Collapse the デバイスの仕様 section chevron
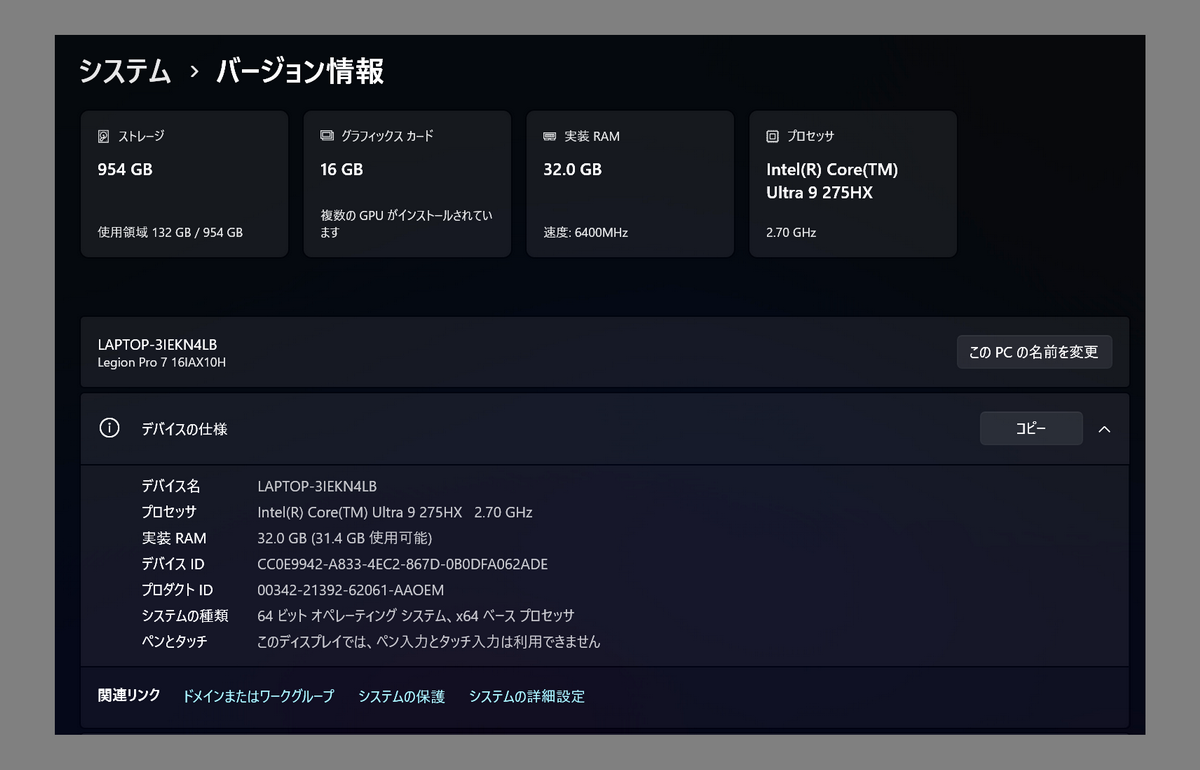 coord(1104,428)
